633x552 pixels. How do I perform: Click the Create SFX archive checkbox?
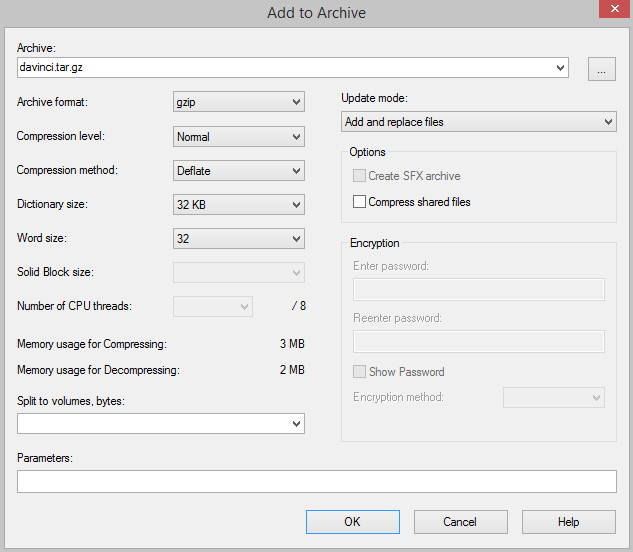click(360, 176)
